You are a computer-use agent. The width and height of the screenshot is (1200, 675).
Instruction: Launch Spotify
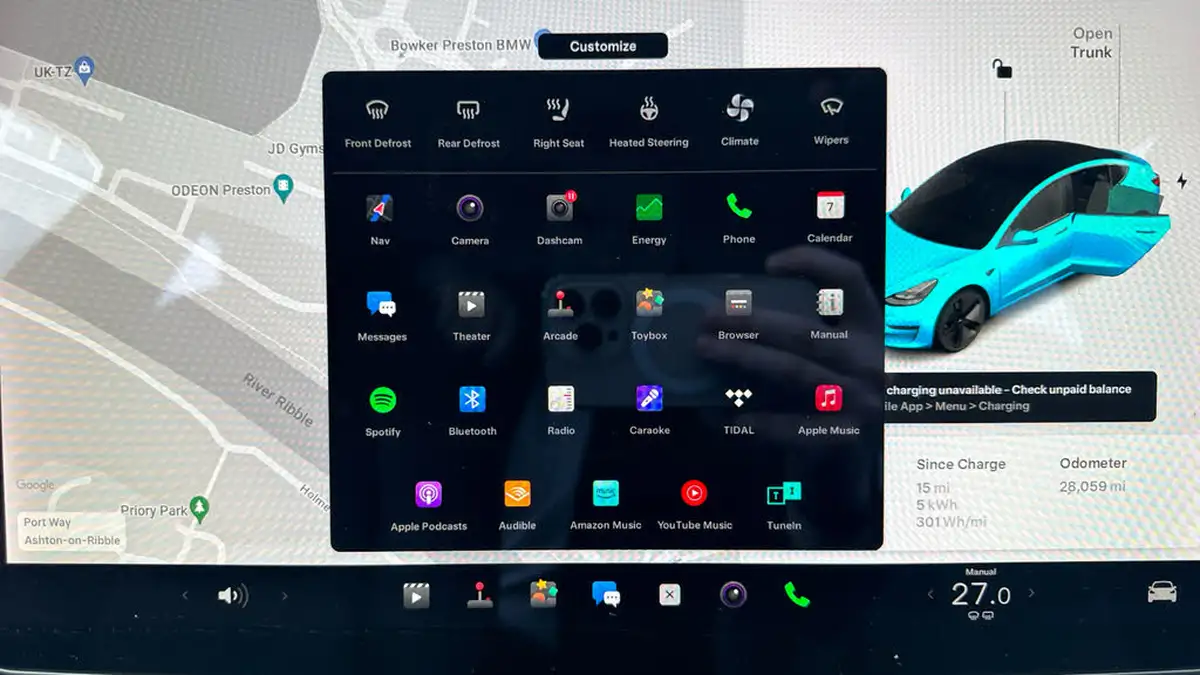pyautogui.click(x=383, y=411)
